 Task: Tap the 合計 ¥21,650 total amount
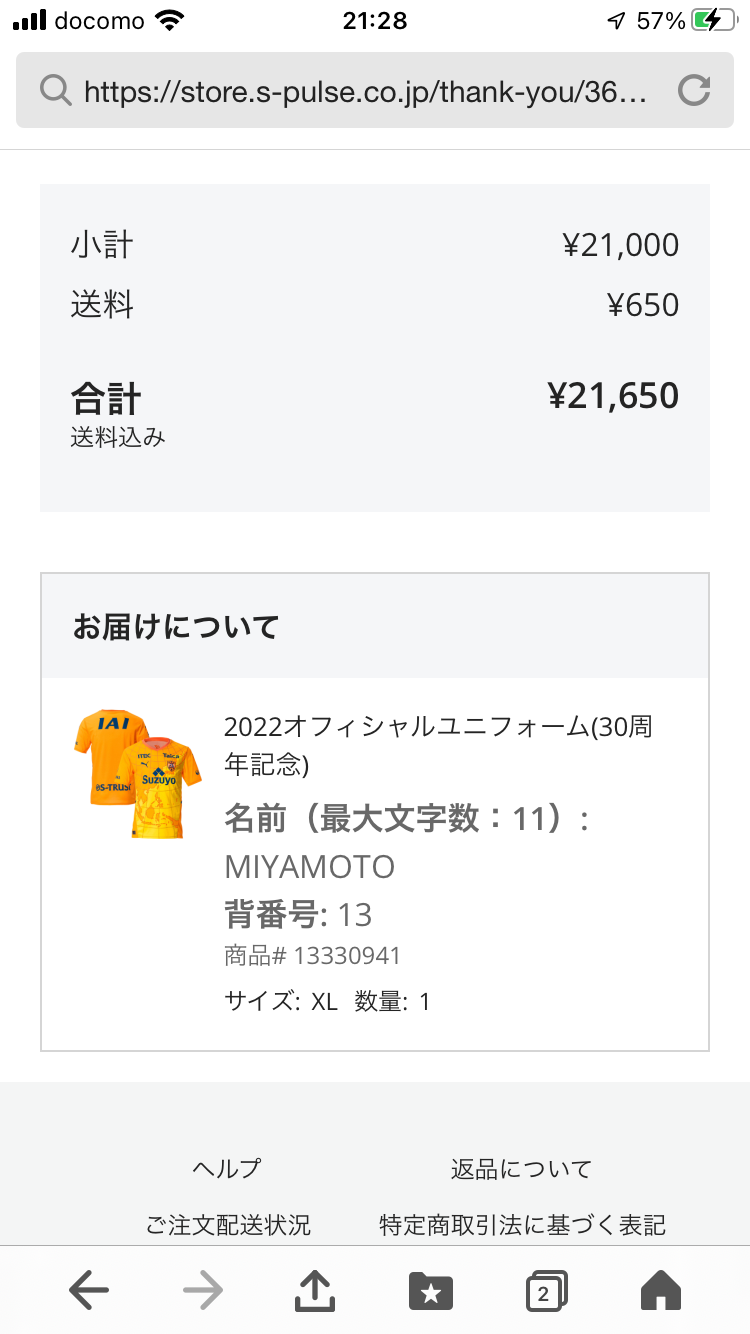click(x=613, y=396)
